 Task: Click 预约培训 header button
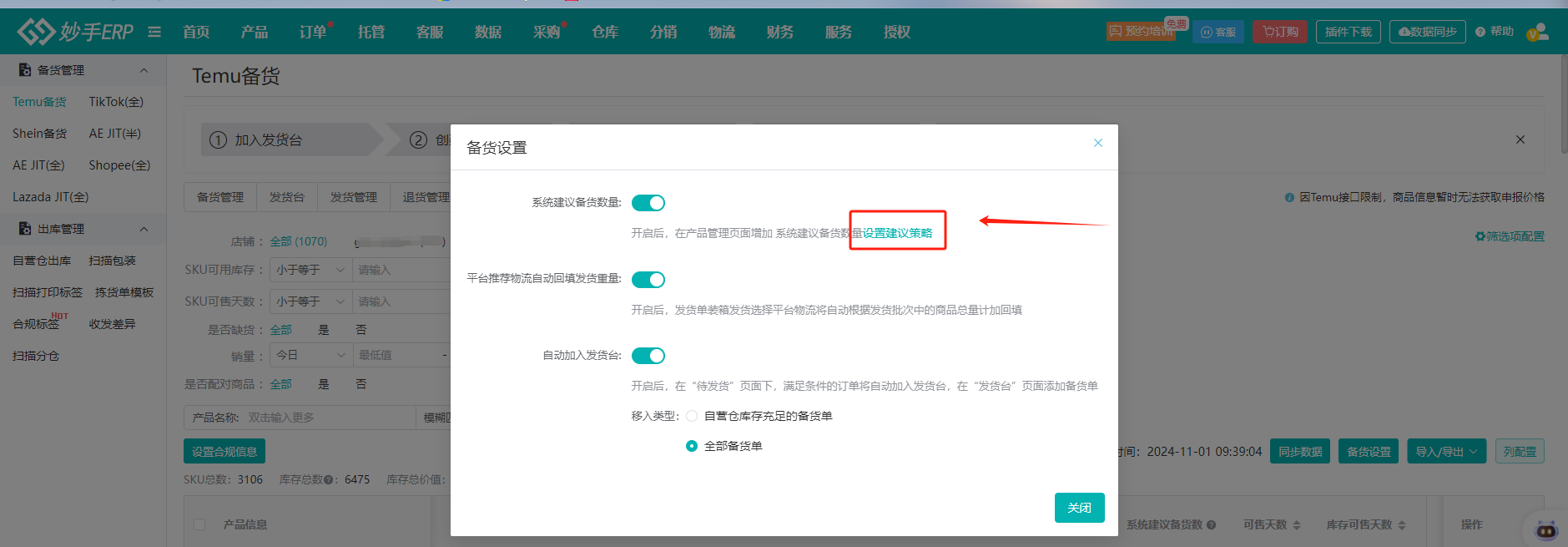[1141, 32]
